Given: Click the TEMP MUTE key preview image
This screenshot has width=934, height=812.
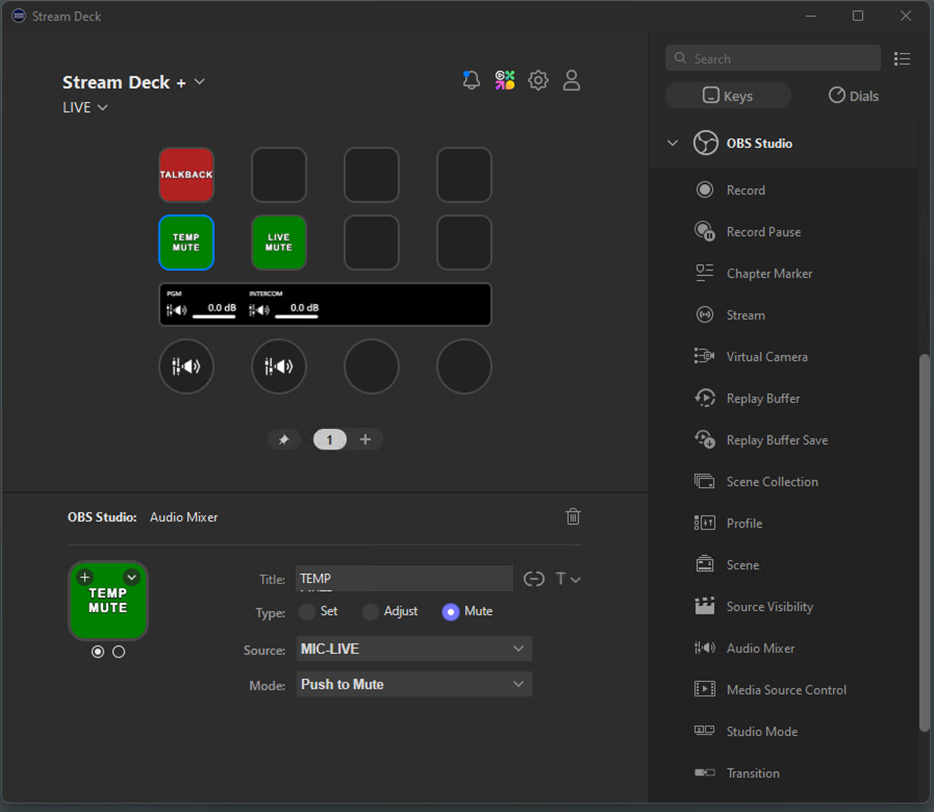Looking at the screenshot, I should [x=108, y=601].
